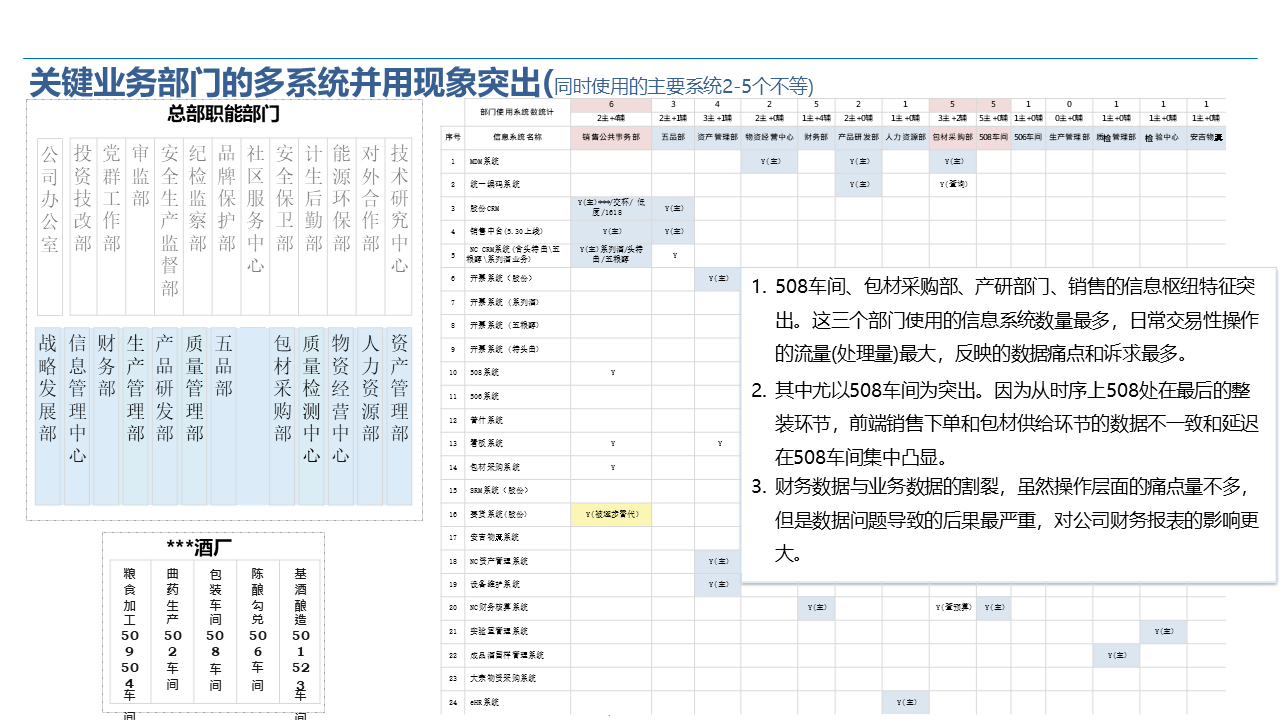The width and height of the screenshot is (1280, 720).
Task: Select the 计生后勤部 department box
Action: (313, 226)
